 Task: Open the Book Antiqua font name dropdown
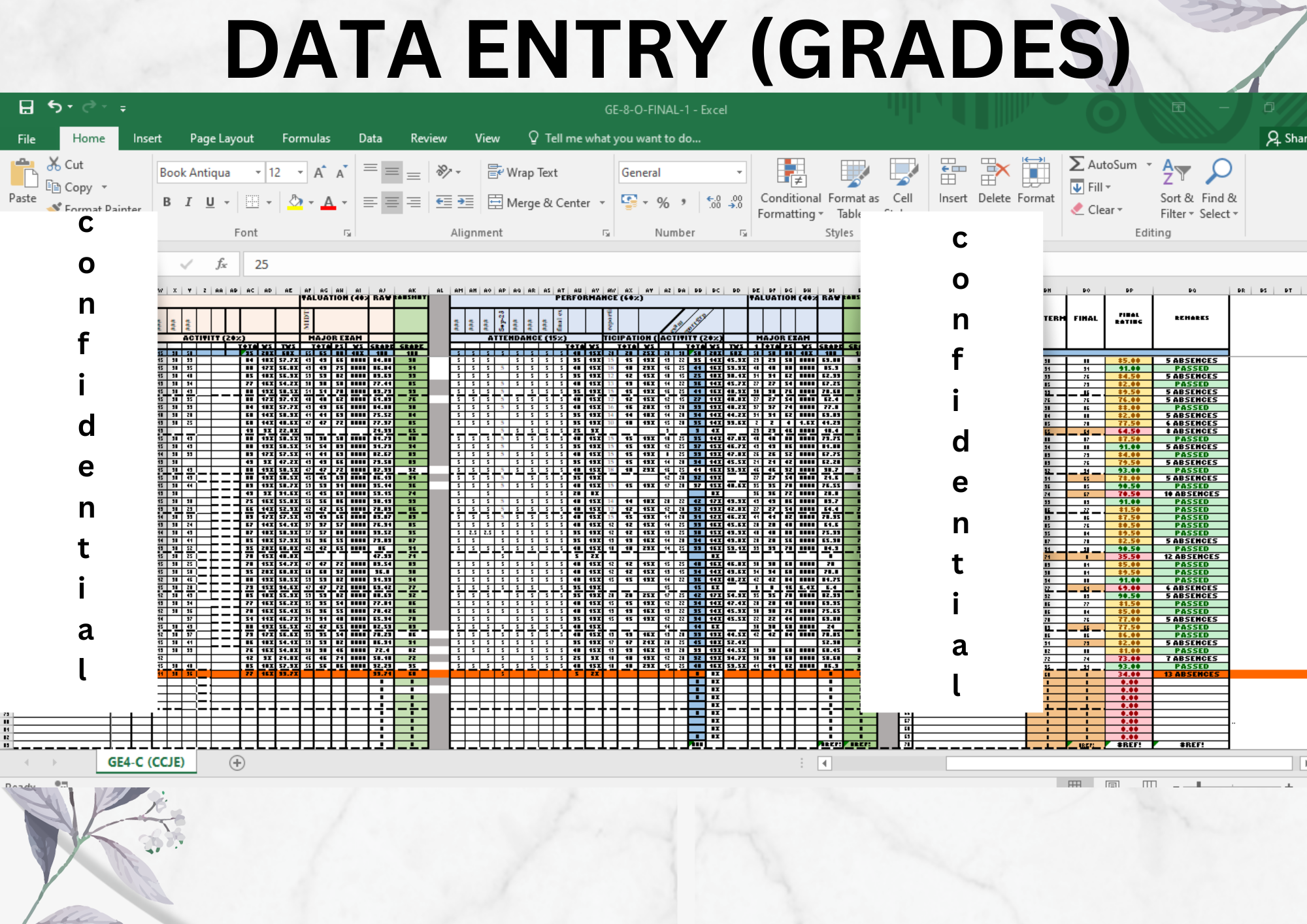click(x=258, y=173)
